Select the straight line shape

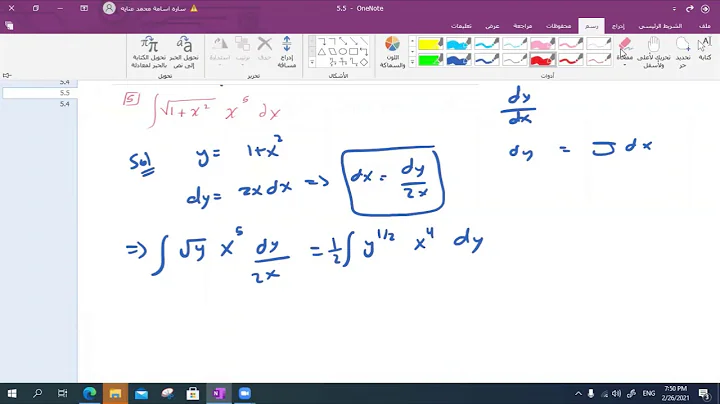[364, 41]
